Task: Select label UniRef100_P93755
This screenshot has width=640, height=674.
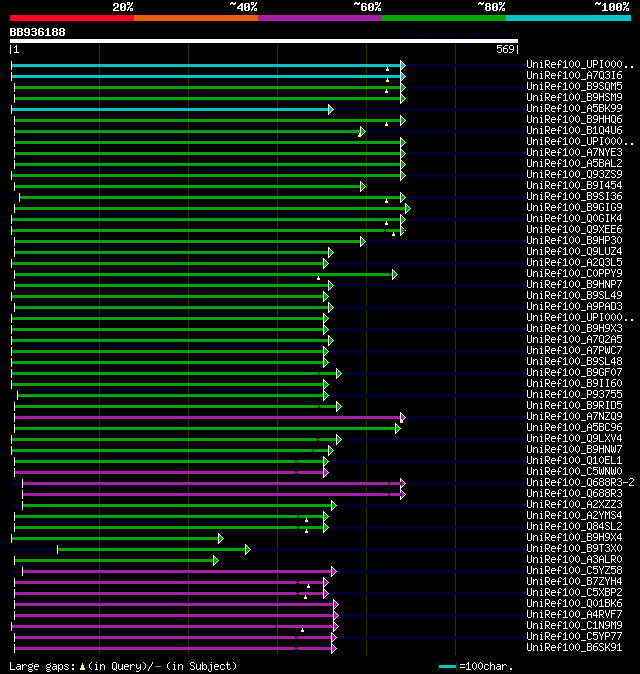Action: (574, 395)
